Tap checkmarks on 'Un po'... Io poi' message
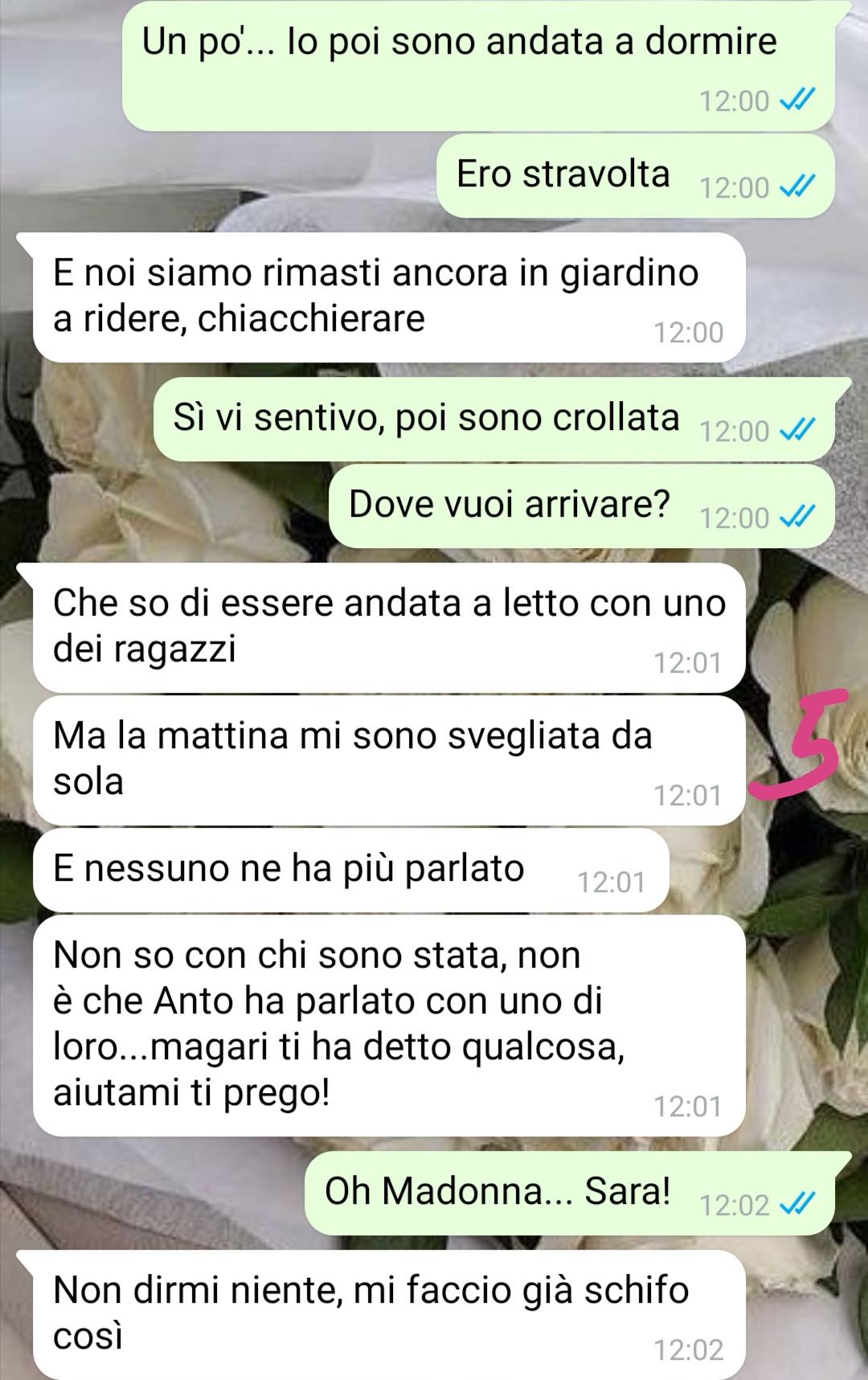 [x=797, y=100]
